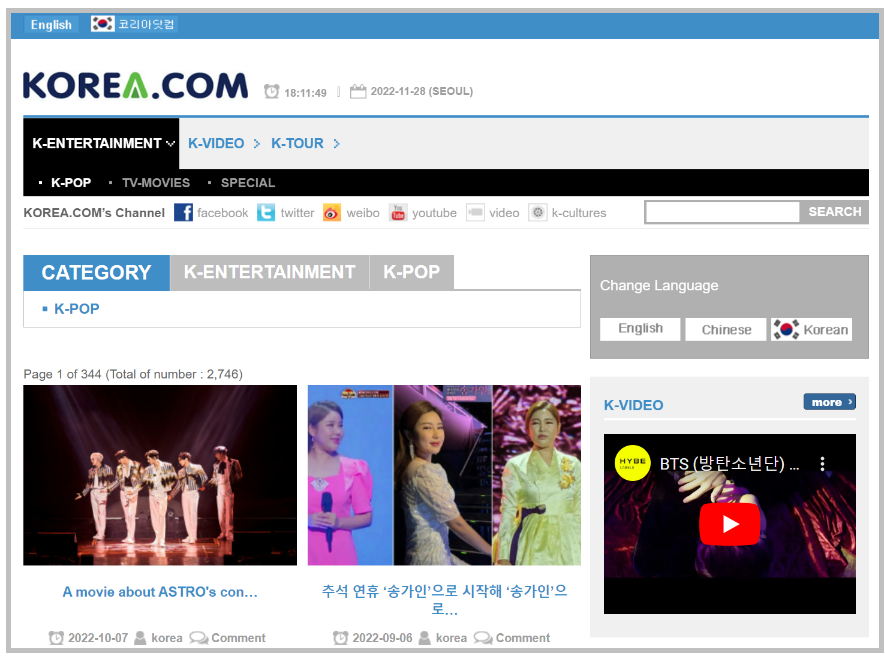The image size is (885, 658).
Task: Click the K-VIDEO sidebar heading
Action: pyautogui.click(x=633, y=405)
